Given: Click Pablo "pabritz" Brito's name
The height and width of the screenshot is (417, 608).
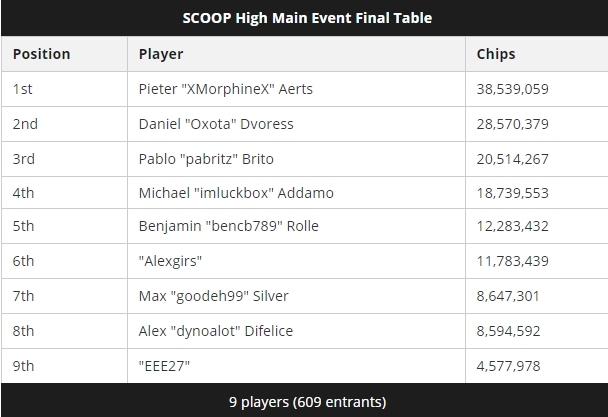Looking at the screenshot, I should tap(206, 159).
